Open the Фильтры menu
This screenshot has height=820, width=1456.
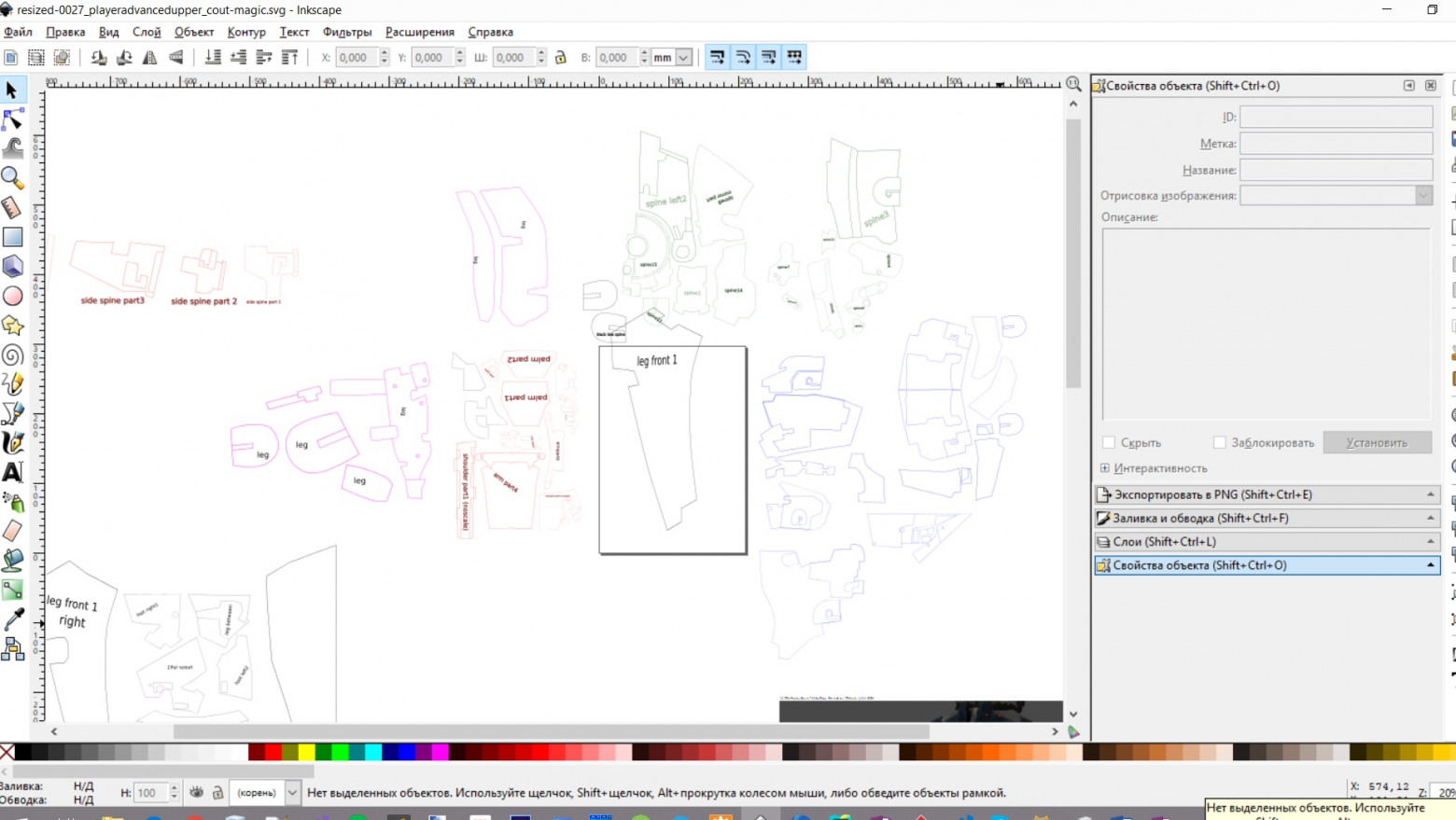346,32
